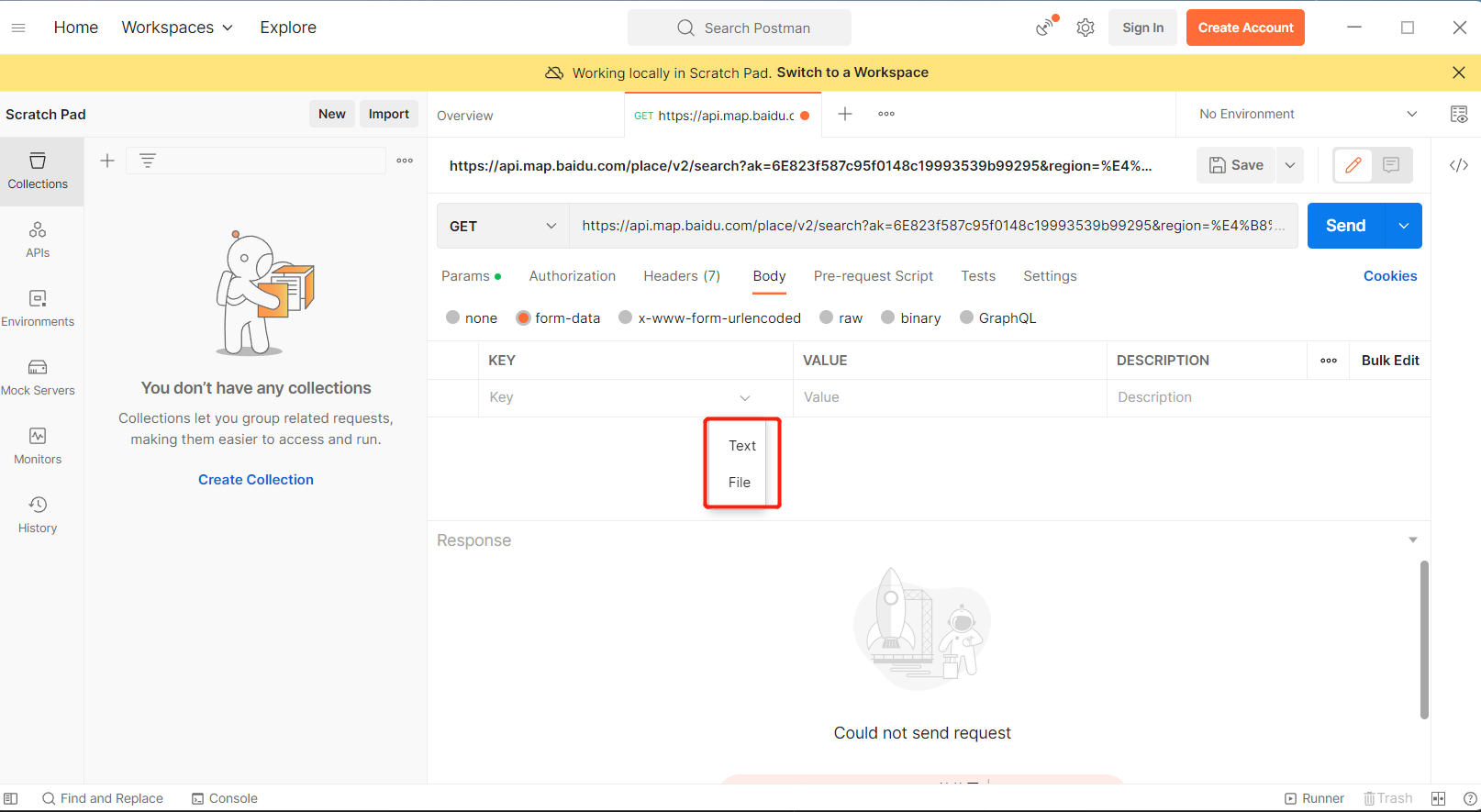The image size is (1481, 812).
Task: Open the help question mark icon
Action: 1470,798
